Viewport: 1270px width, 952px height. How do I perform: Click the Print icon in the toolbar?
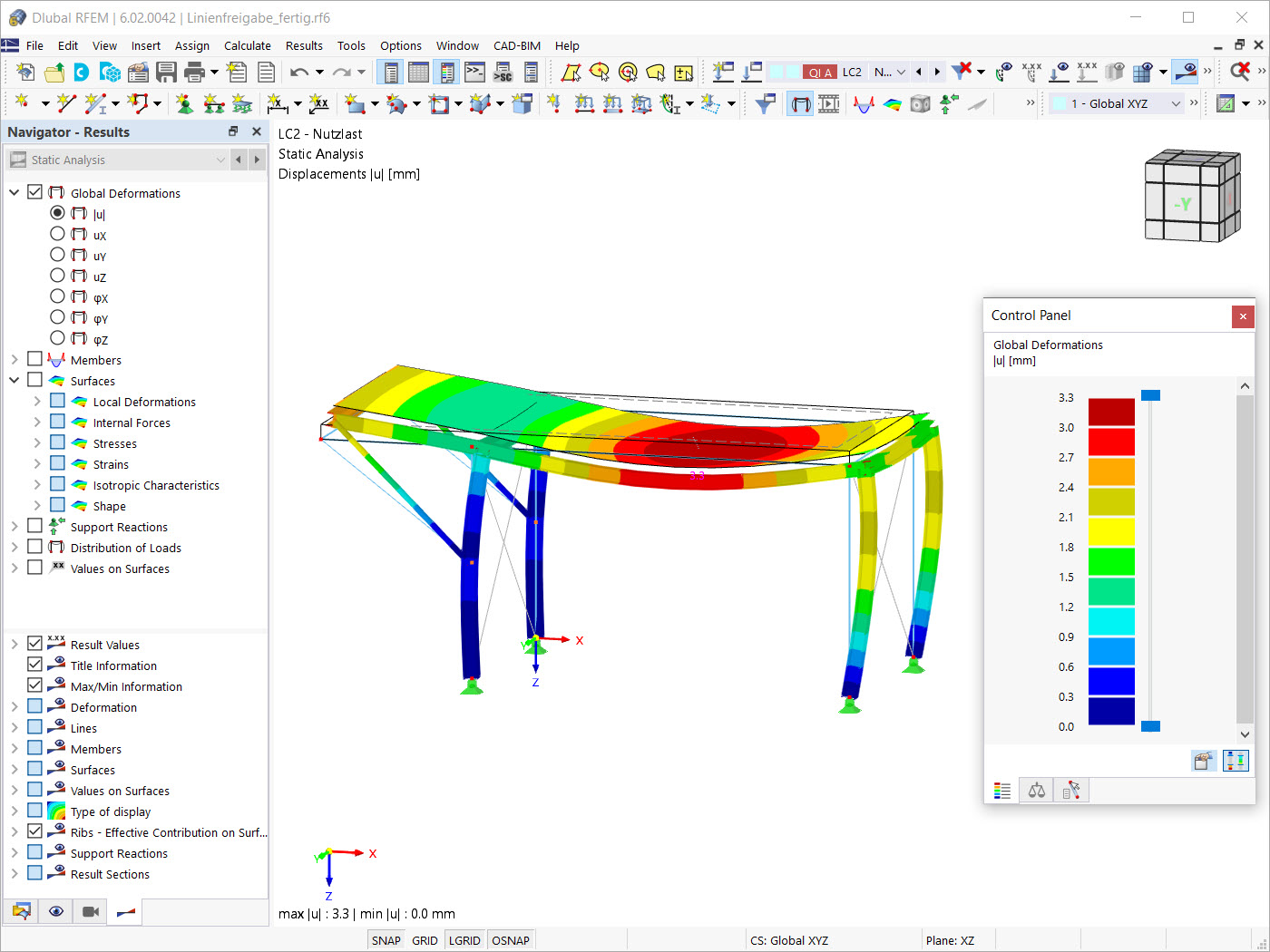(x=194, y=73)
